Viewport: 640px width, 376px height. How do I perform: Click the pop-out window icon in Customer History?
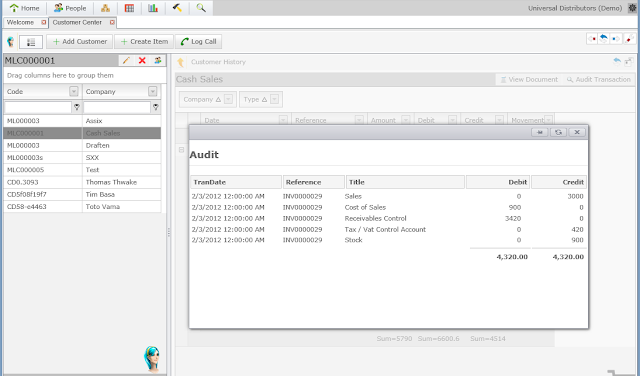coord(629,62)
